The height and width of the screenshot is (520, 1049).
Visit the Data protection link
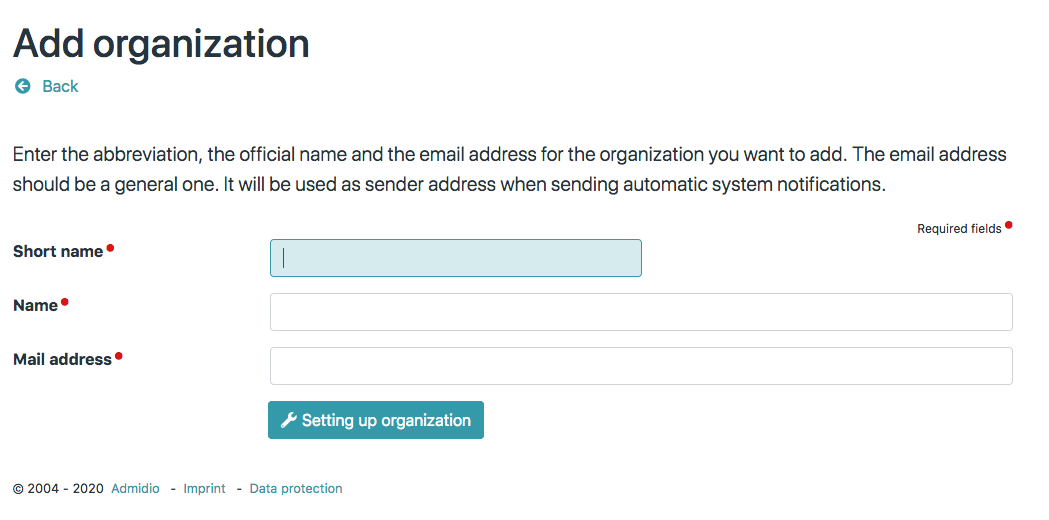[x=296, y=489]
